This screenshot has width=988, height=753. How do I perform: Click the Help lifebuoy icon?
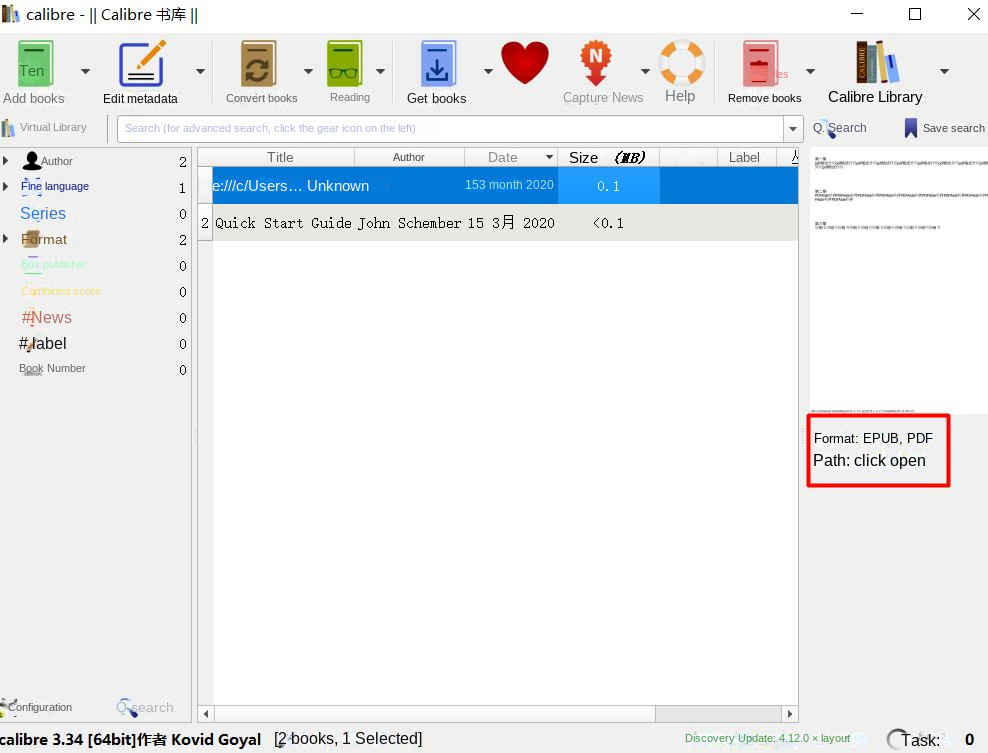[x=681, y=62]
